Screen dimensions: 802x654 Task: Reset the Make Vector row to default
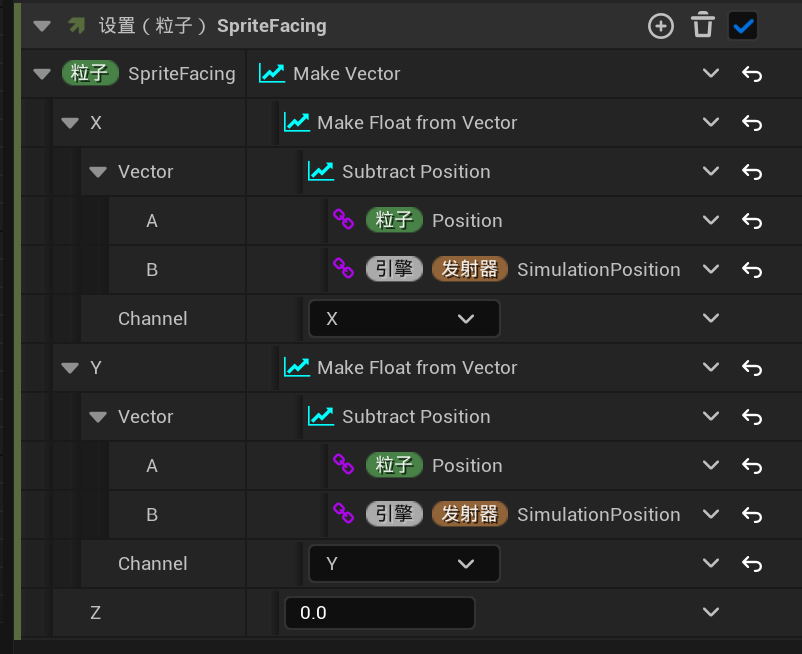click(752, 74)
